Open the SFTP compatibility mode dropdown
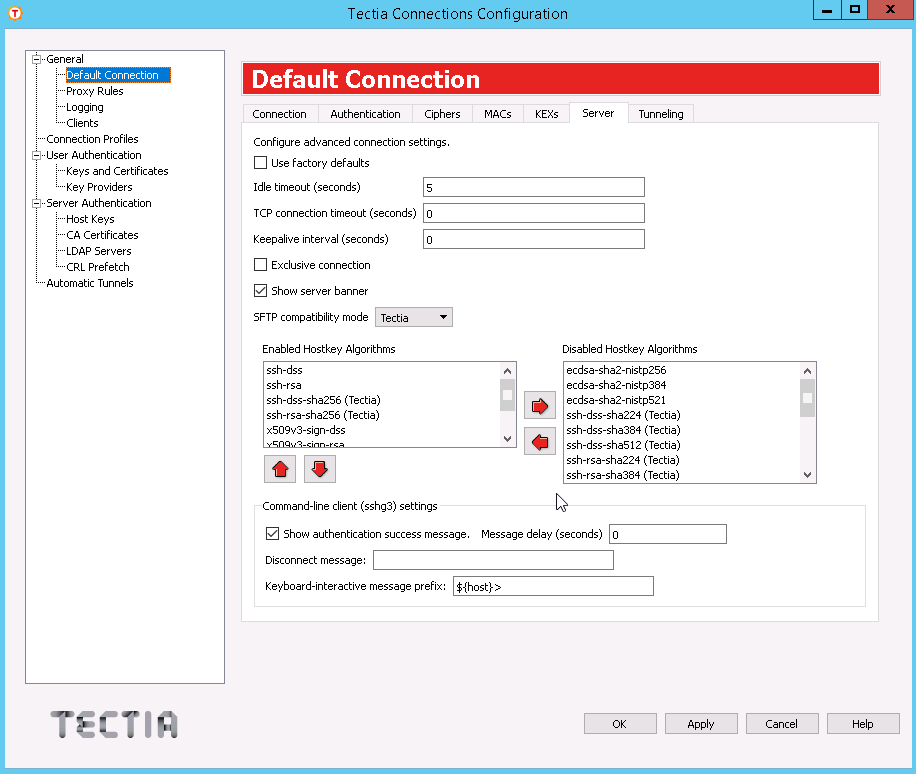The width and height of the screenshot is (916, 774). [413, 316]
